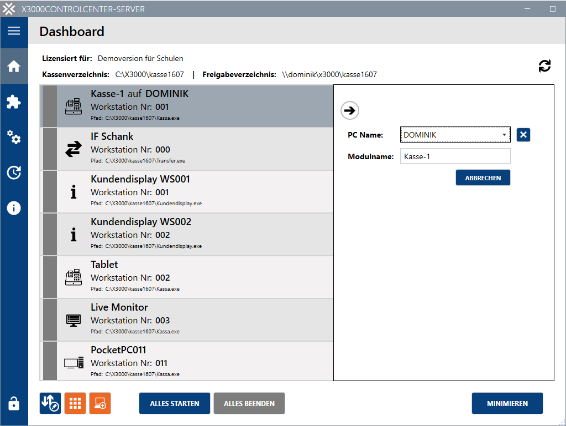This screenshot has width=566, height=426.
Task: Click the blue transfer arrows icon button
Action: tap(50, 403)
